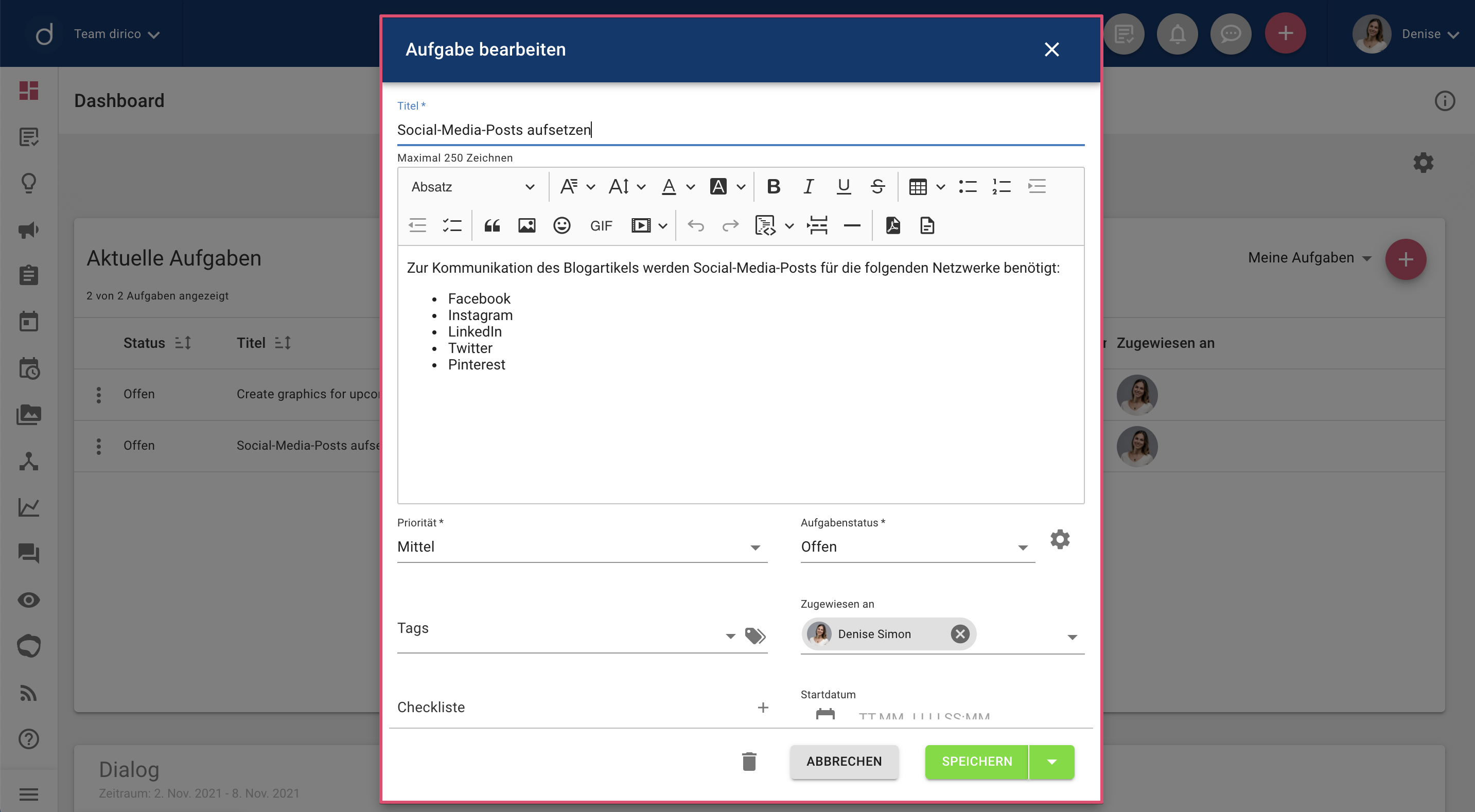Open the ideas lightbulb in sidebar
Image resolution: width=1475 pixels, height=812 pixels.
(x=29, y=183)
